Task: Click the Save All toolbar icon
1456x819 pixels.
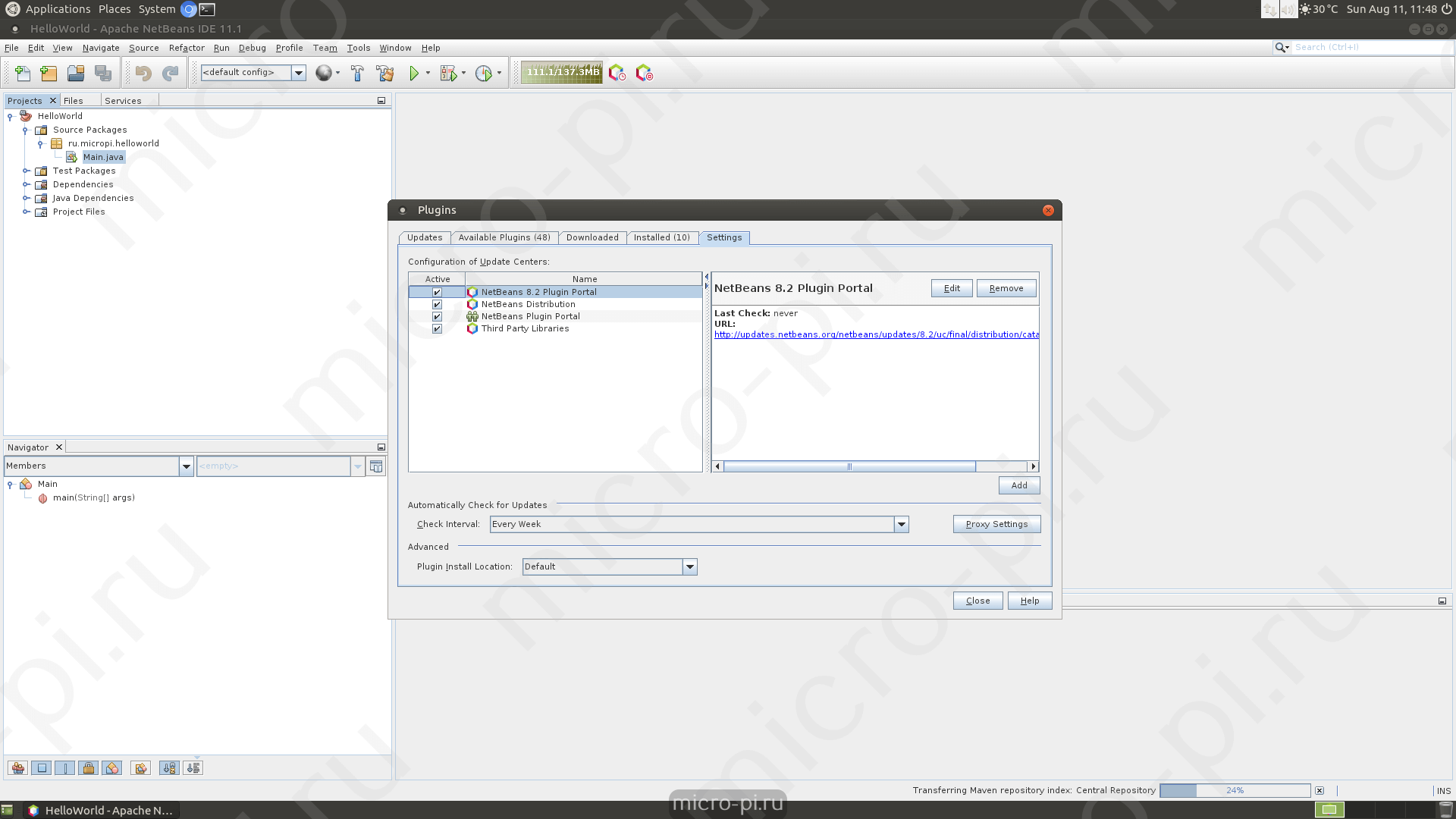Action: point(103,73)
